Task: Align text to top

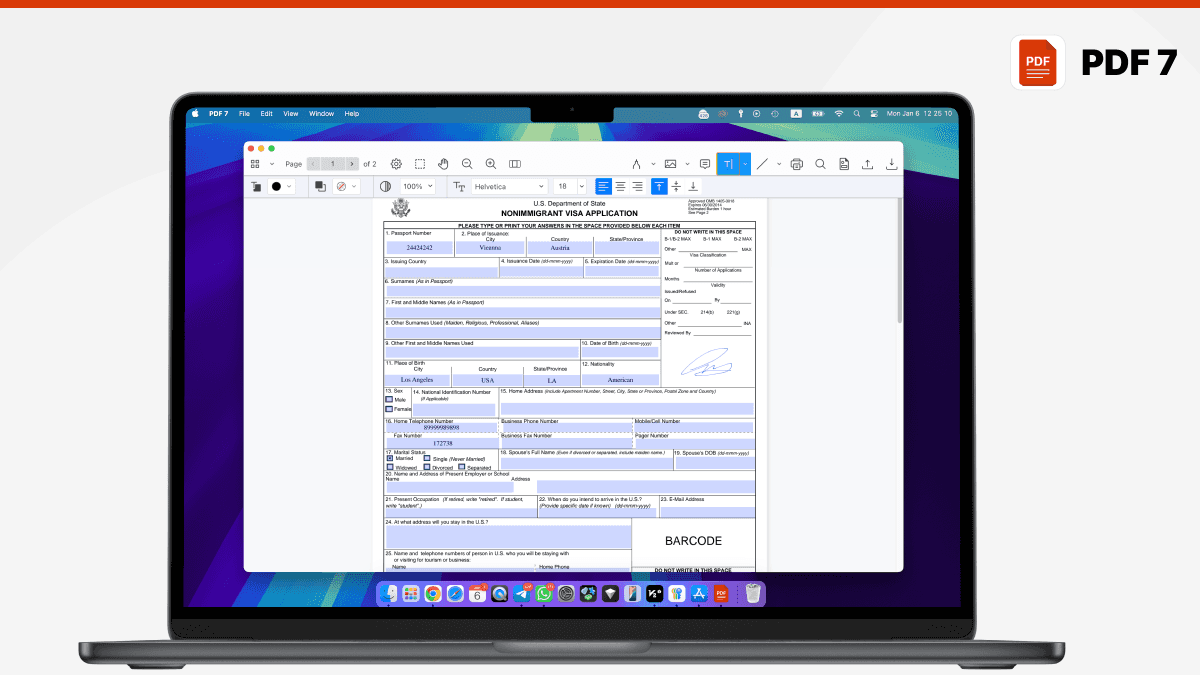Action: click(659, 186)
